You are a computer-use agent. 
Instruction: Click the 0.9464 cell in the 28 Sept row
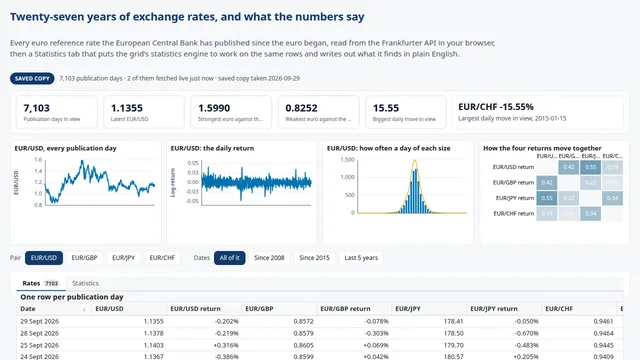tap(579, 333)
